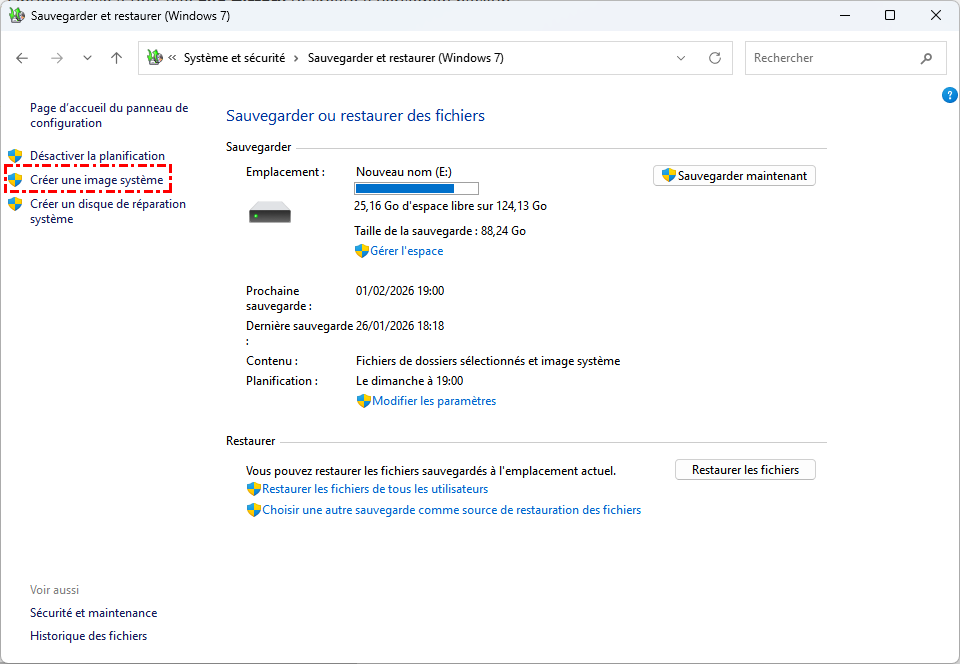960x664 pixels.
Task: Click the up arrow to parent folder
Action: (116, 58)
